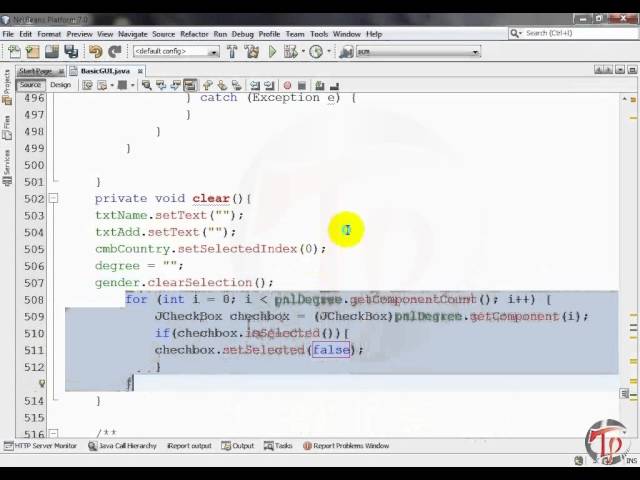Open the Debug menu
The width and height of the screenshot is (640, 480).
click(242, 34)
